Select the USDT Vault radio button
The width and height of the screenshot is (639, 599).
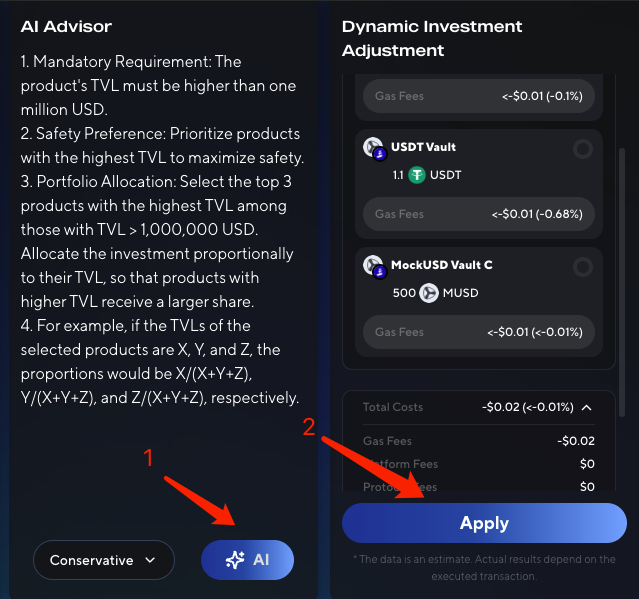click(583, 150)
